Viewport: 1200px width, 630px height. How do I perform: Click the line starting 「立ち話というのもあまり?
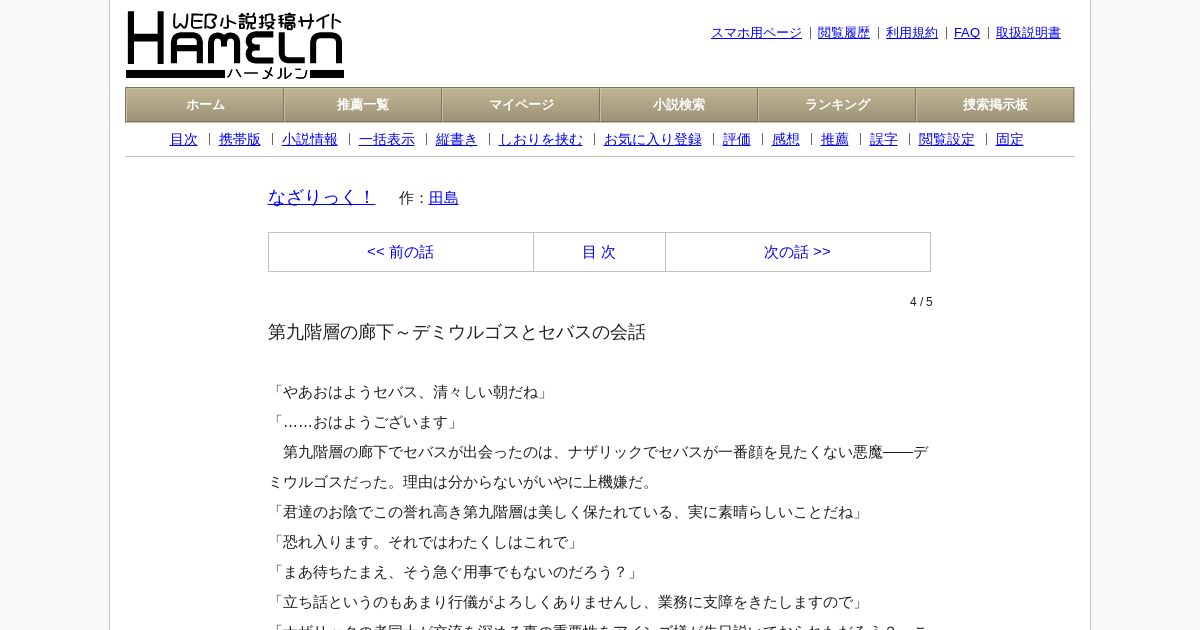point(567,602)
